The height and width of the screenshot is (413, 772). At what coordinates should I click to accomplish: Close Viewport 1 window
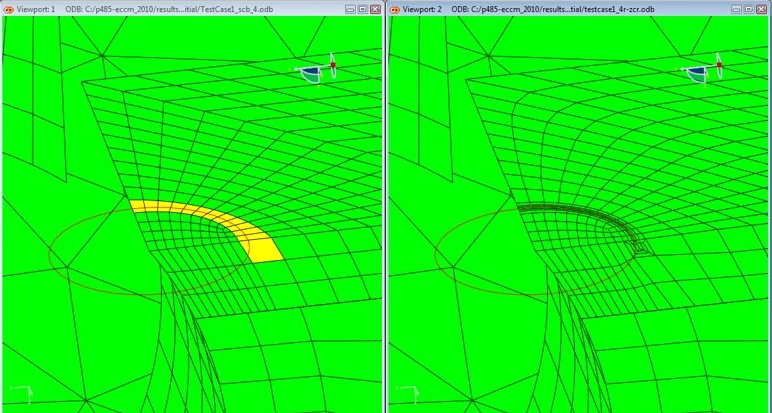tap(375, 8)
